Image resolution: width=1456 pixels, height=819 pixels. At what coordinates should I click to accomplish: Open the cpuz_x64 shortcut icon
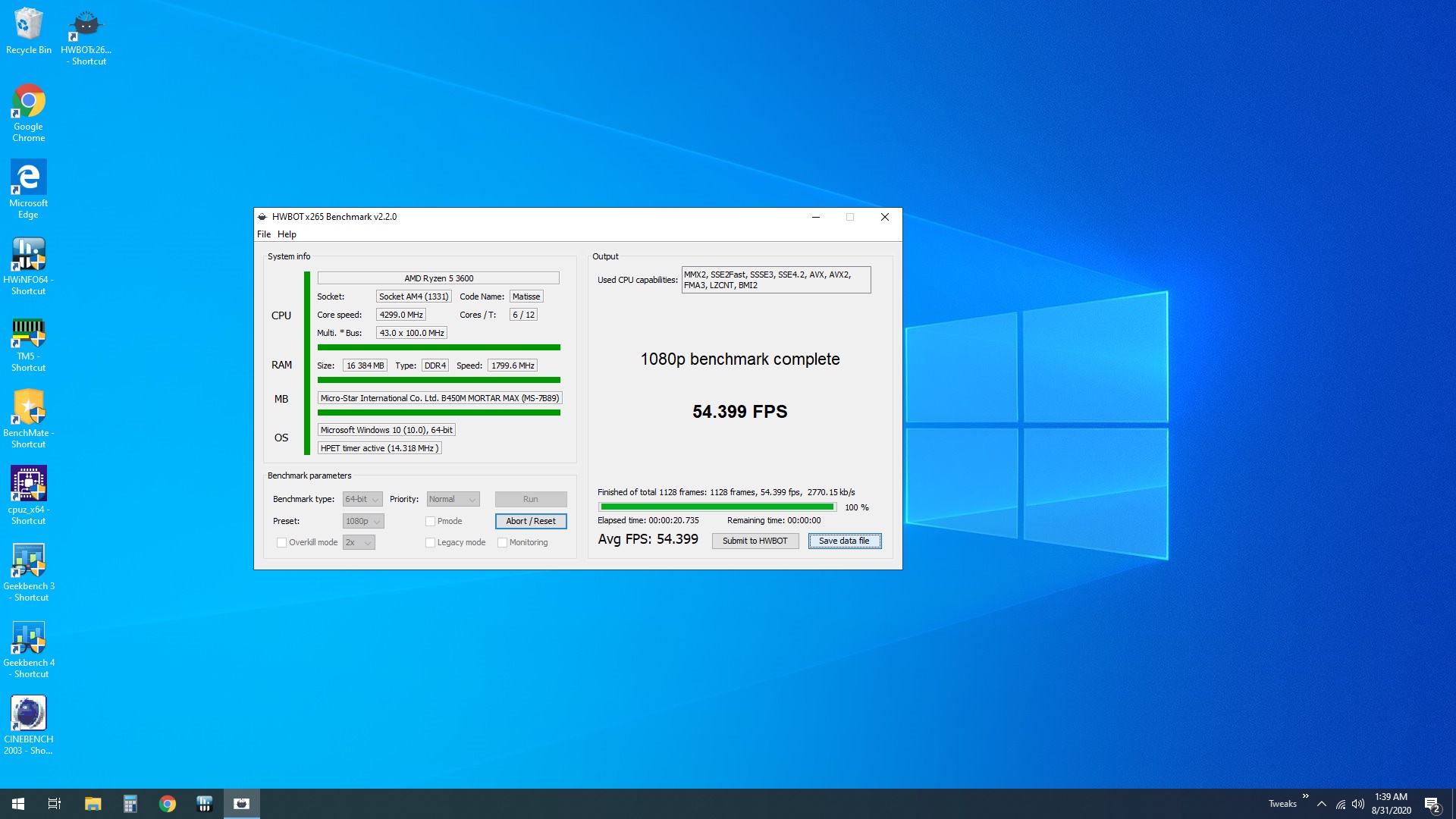tap(29, 495)
